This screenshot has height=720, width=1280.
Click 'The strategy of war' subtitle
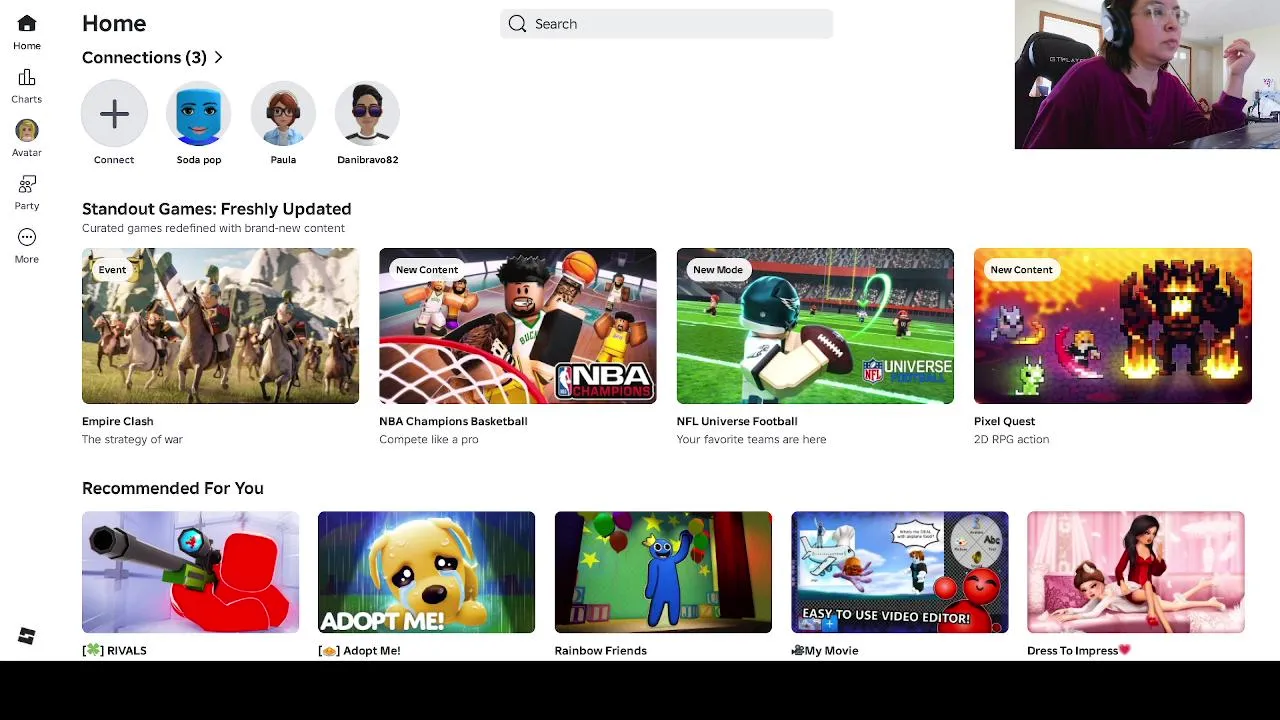coord(132,439)
